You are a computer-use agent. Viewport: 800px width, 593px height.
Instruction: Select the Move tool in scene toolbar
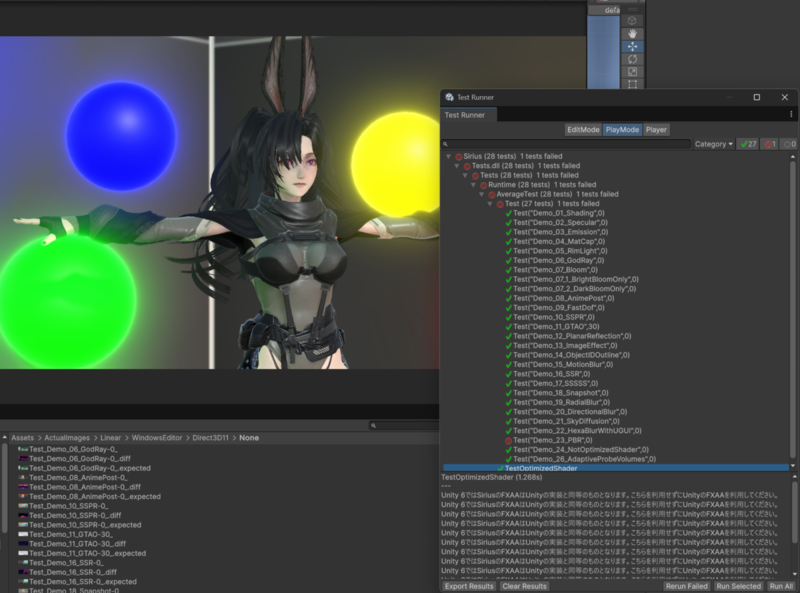[632, 46]
